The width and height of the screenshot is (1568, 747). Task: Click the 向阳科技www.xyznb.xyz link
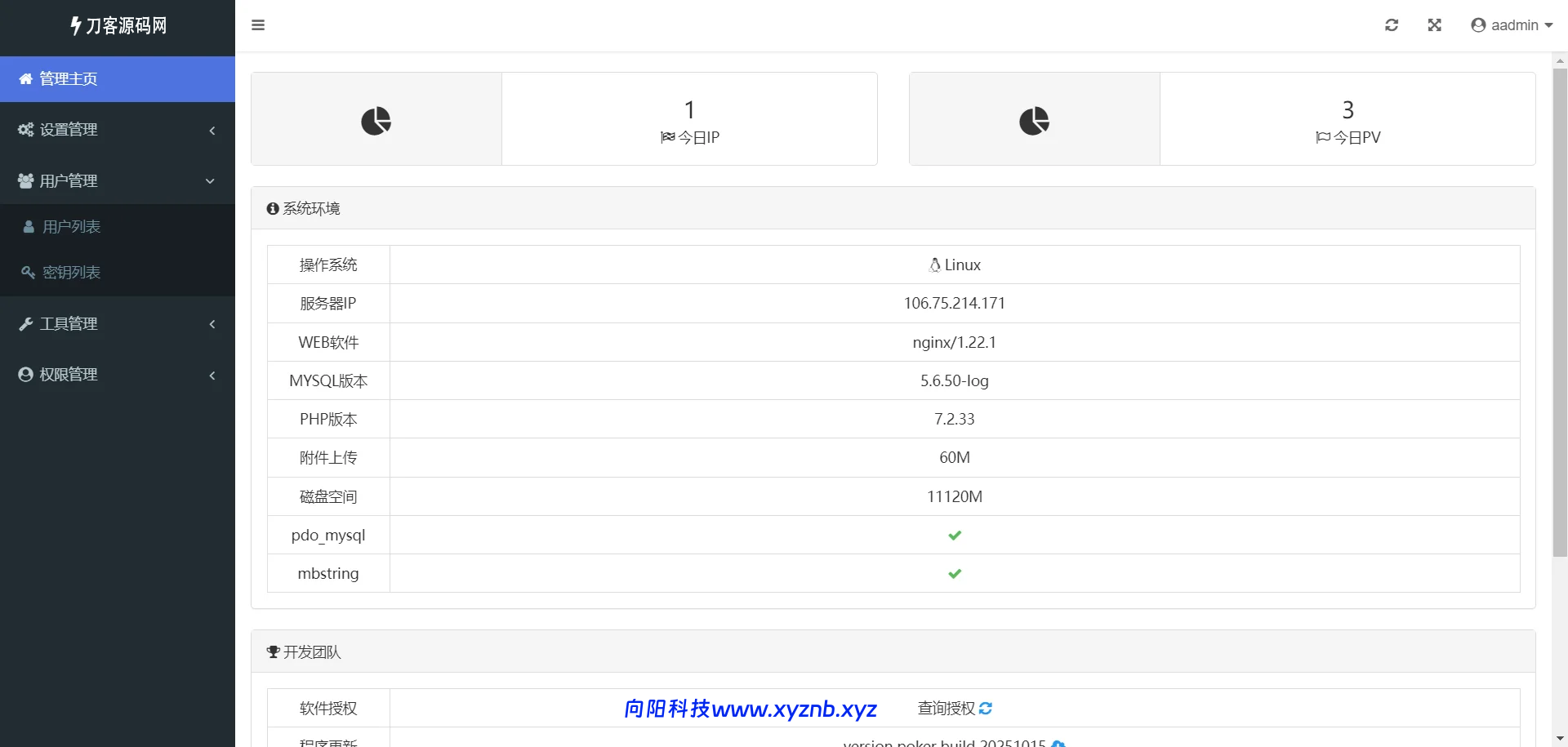coord(750,709)
